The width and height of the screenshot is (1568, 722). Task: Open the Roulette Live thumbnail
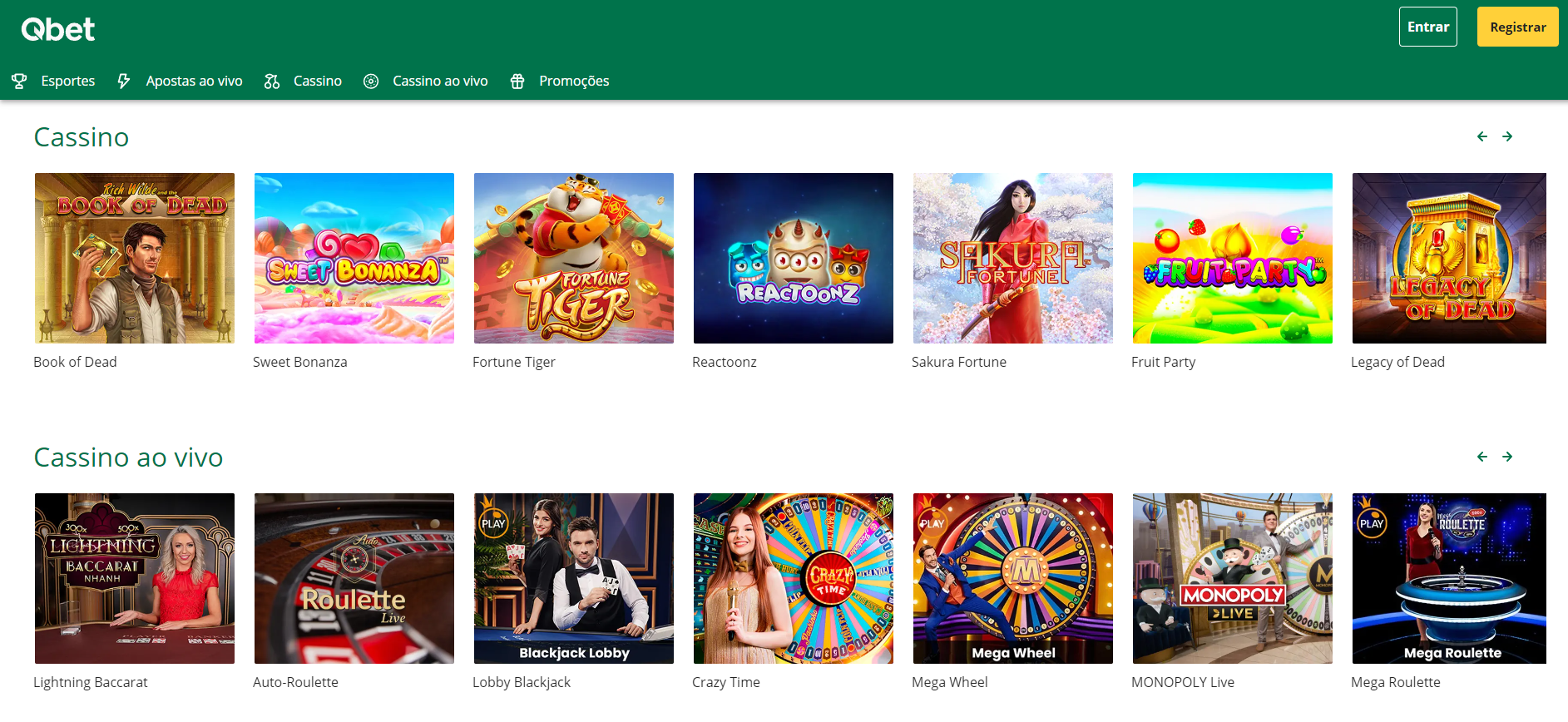click(x=354, y=578)
